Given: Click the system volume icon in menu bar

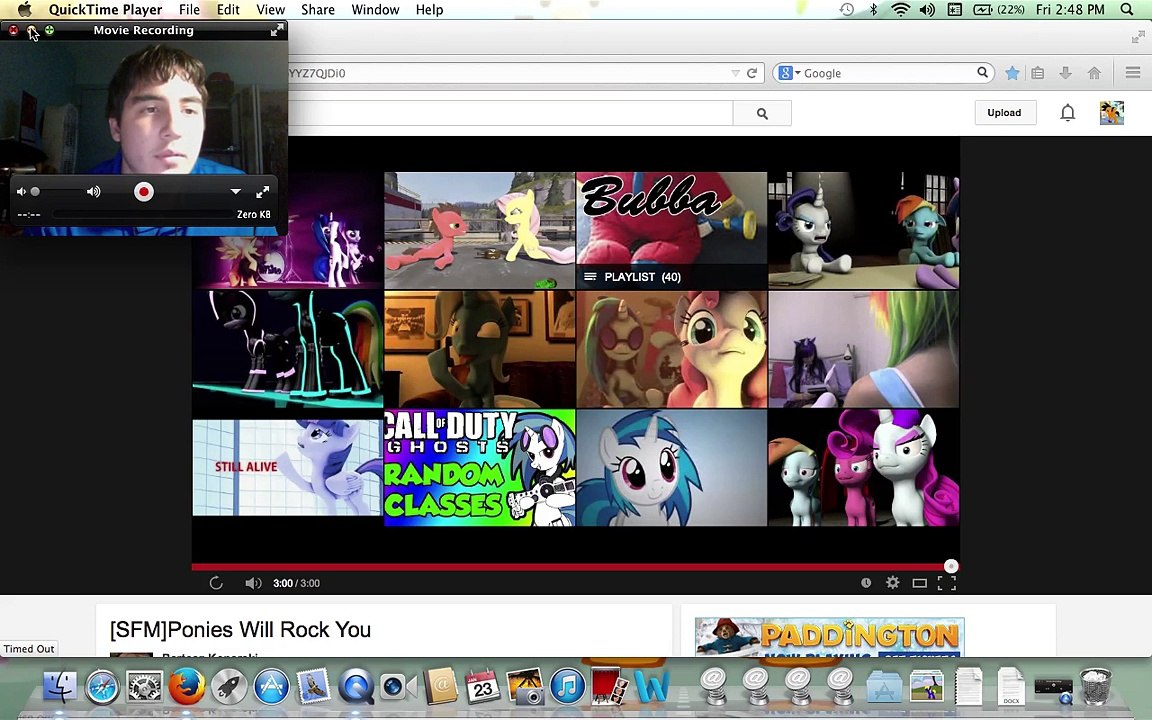Looking at the screenshot, I should [927, 10].
